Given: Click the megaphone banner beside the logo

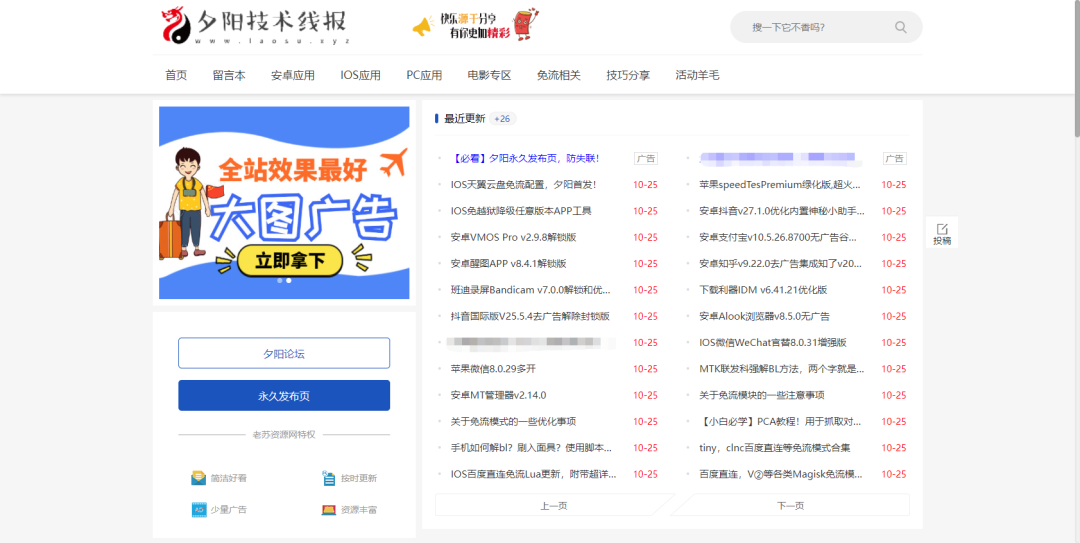Looking at the screenshot, I should (475, 26).
